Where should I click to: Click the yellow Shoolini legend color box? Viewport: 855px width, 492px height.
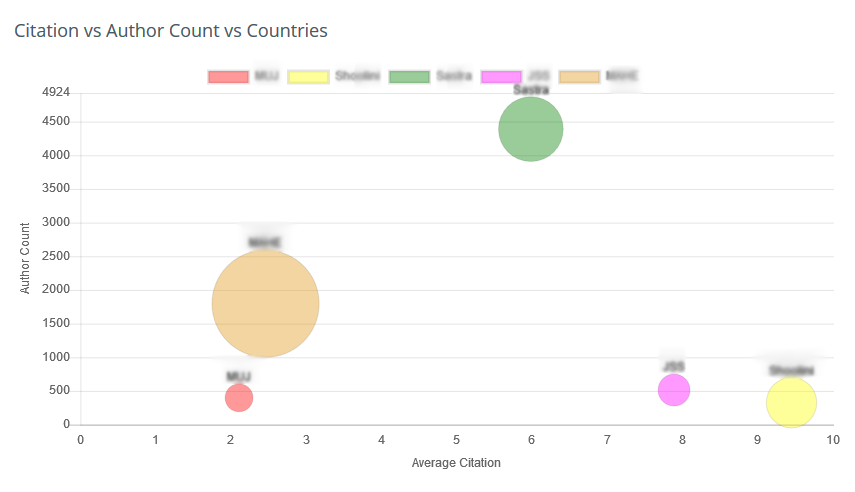pos(307,77)
